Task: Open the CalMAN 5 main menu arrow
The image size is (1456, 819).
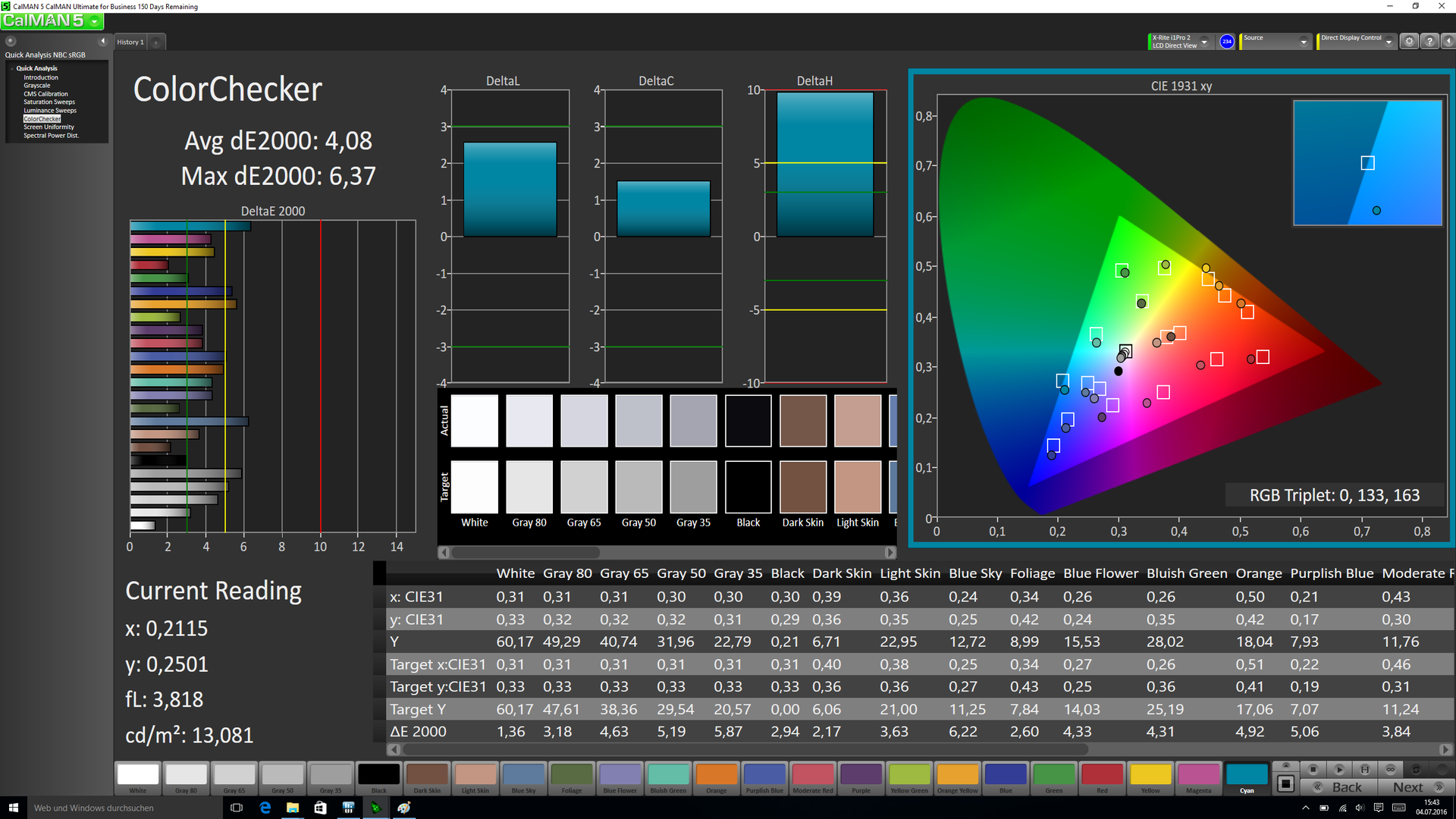Action: [x=95, y=21]
